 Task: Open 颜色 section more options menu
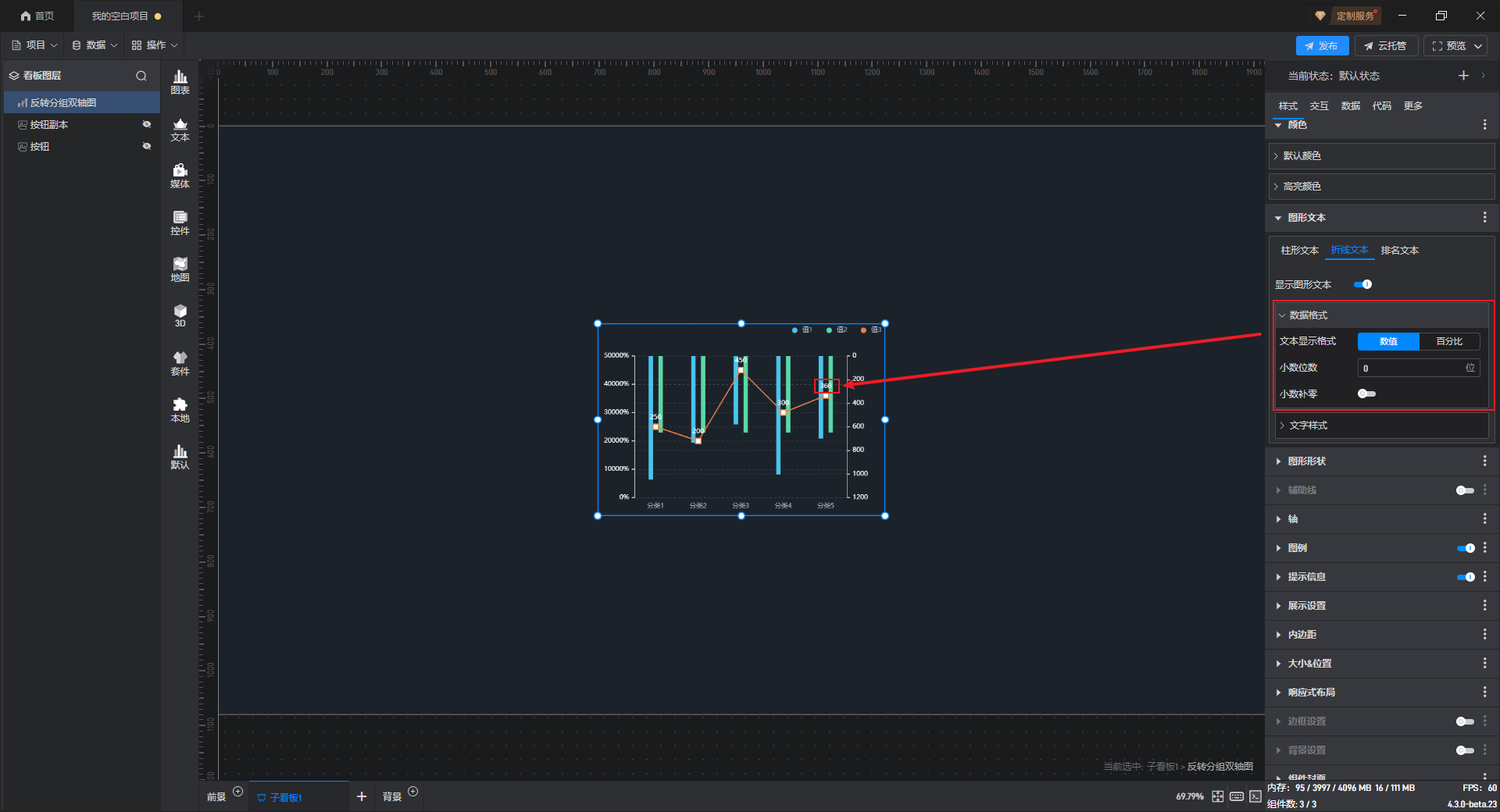click(x=1484, y=125)
